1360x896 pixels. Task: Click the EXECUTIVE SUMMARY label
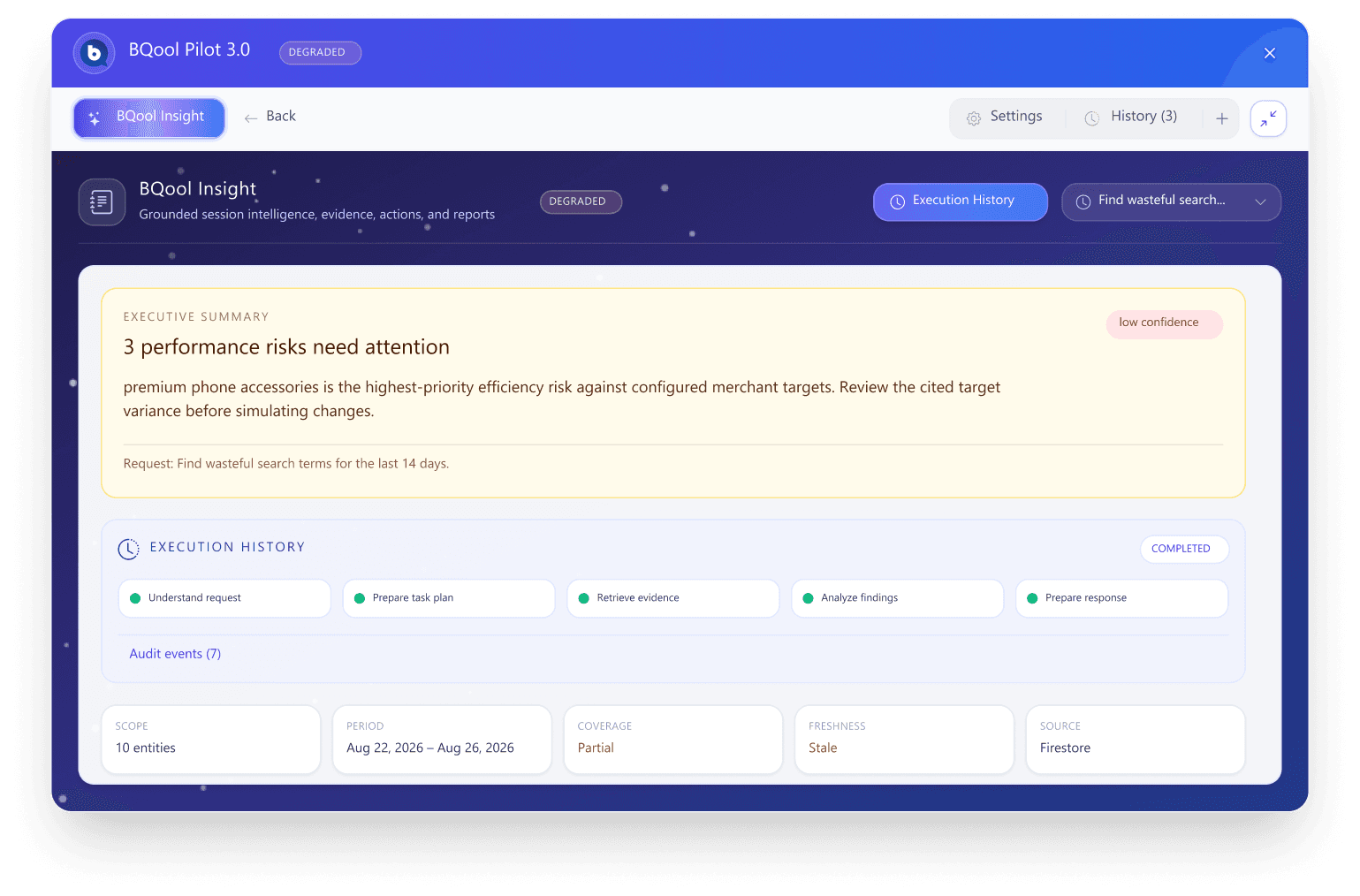(x=196, y=317)
